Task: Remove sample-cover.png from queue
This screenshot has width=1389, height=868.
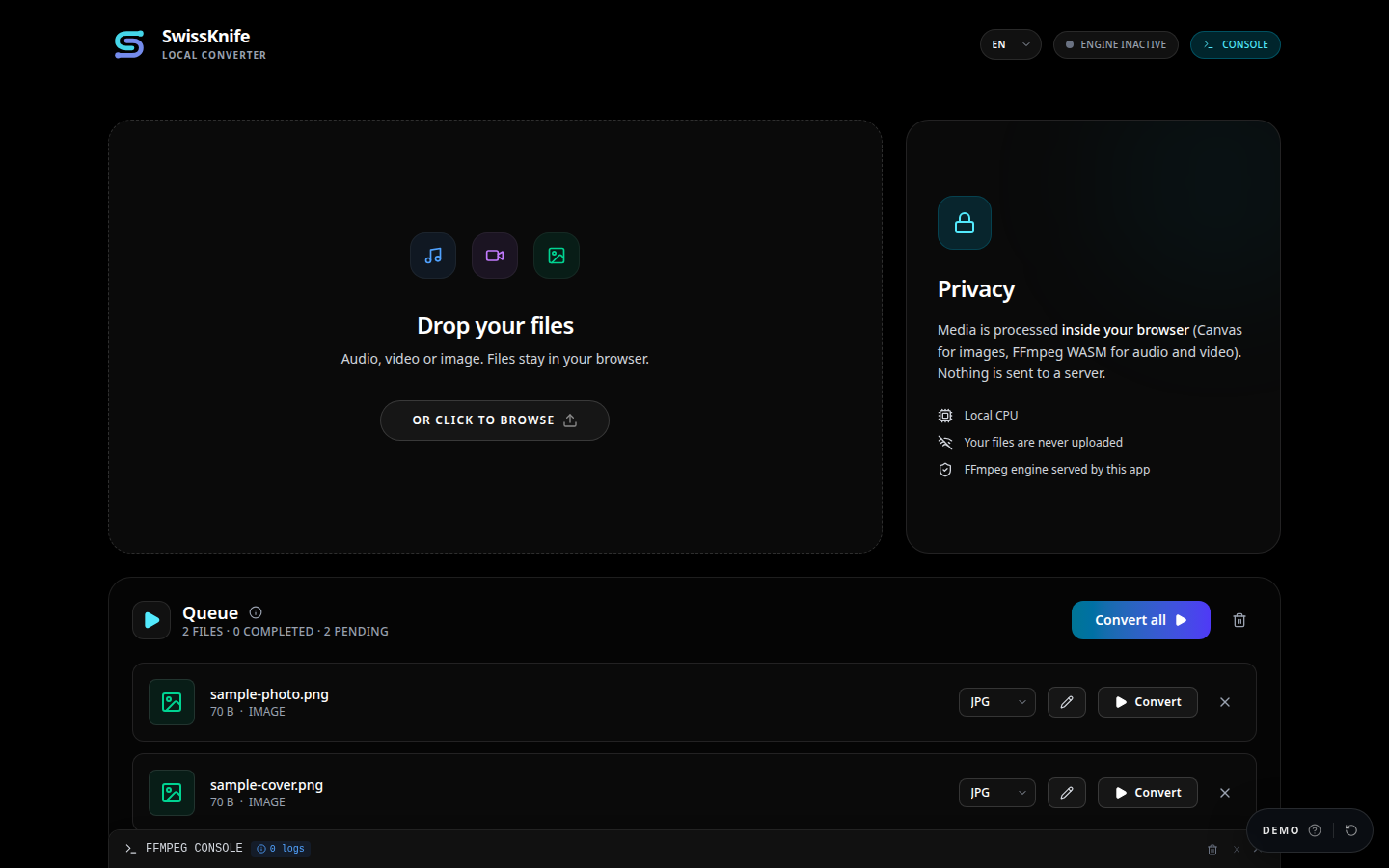Action: pyautogui.click(x=1225, y=793)
